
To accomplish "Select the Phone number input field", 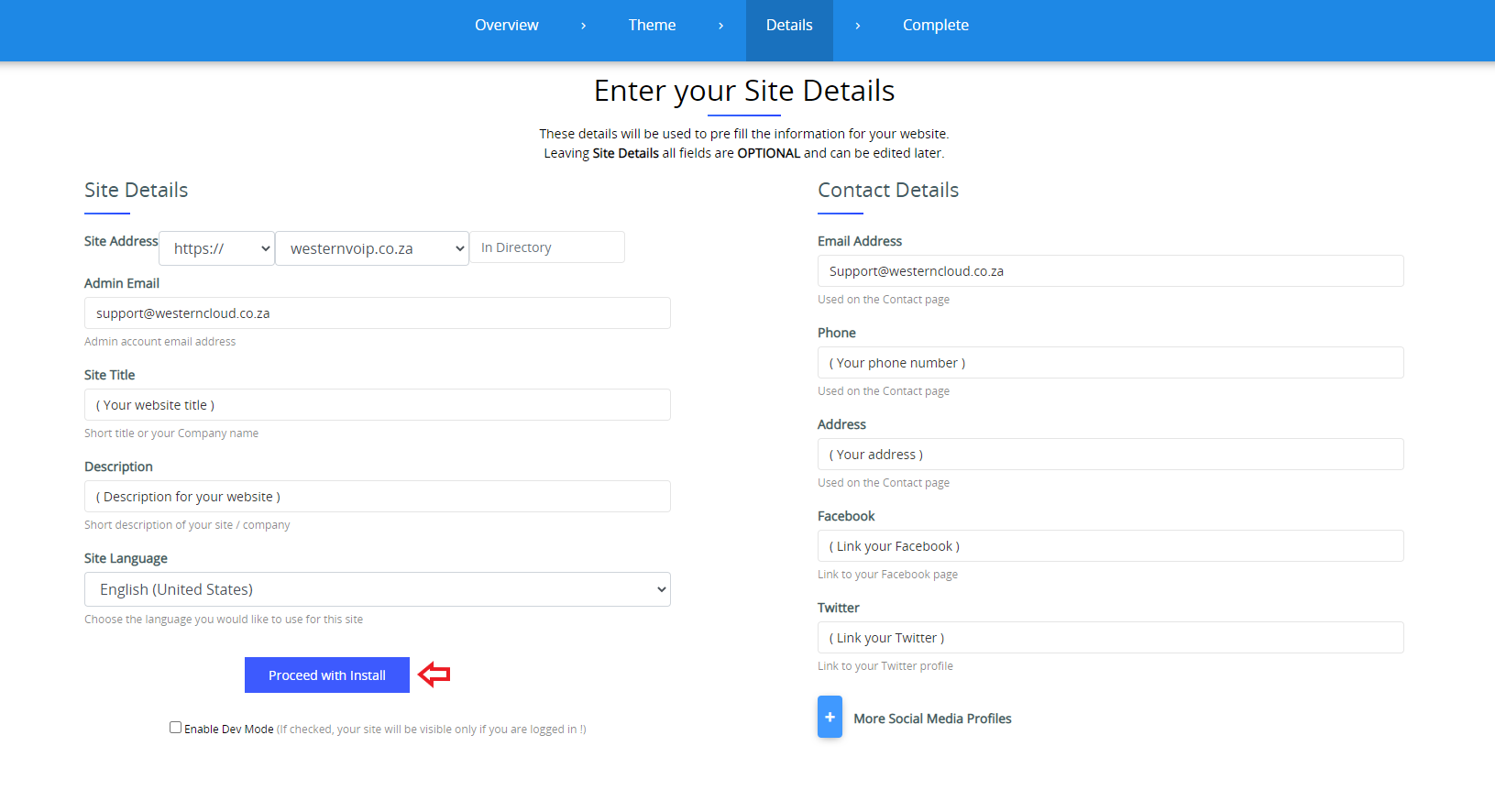I will click(1110, 363).
